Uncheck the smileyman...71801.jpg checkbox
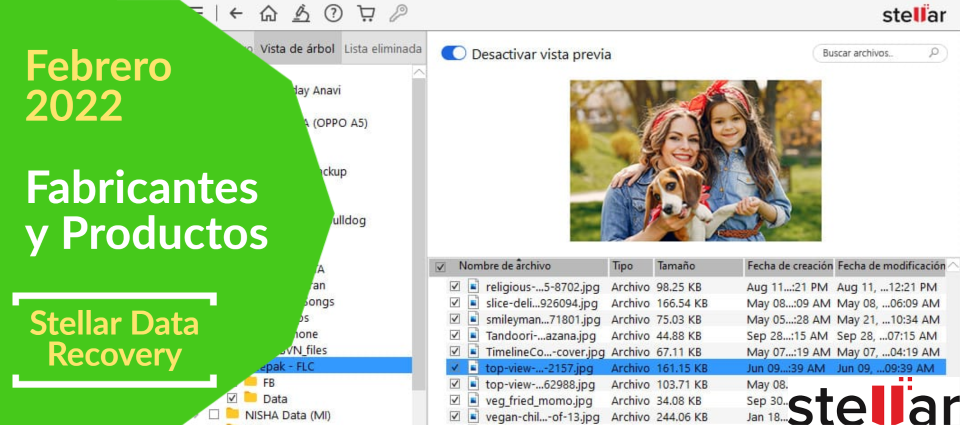960x425 pixels. point(454,319)
